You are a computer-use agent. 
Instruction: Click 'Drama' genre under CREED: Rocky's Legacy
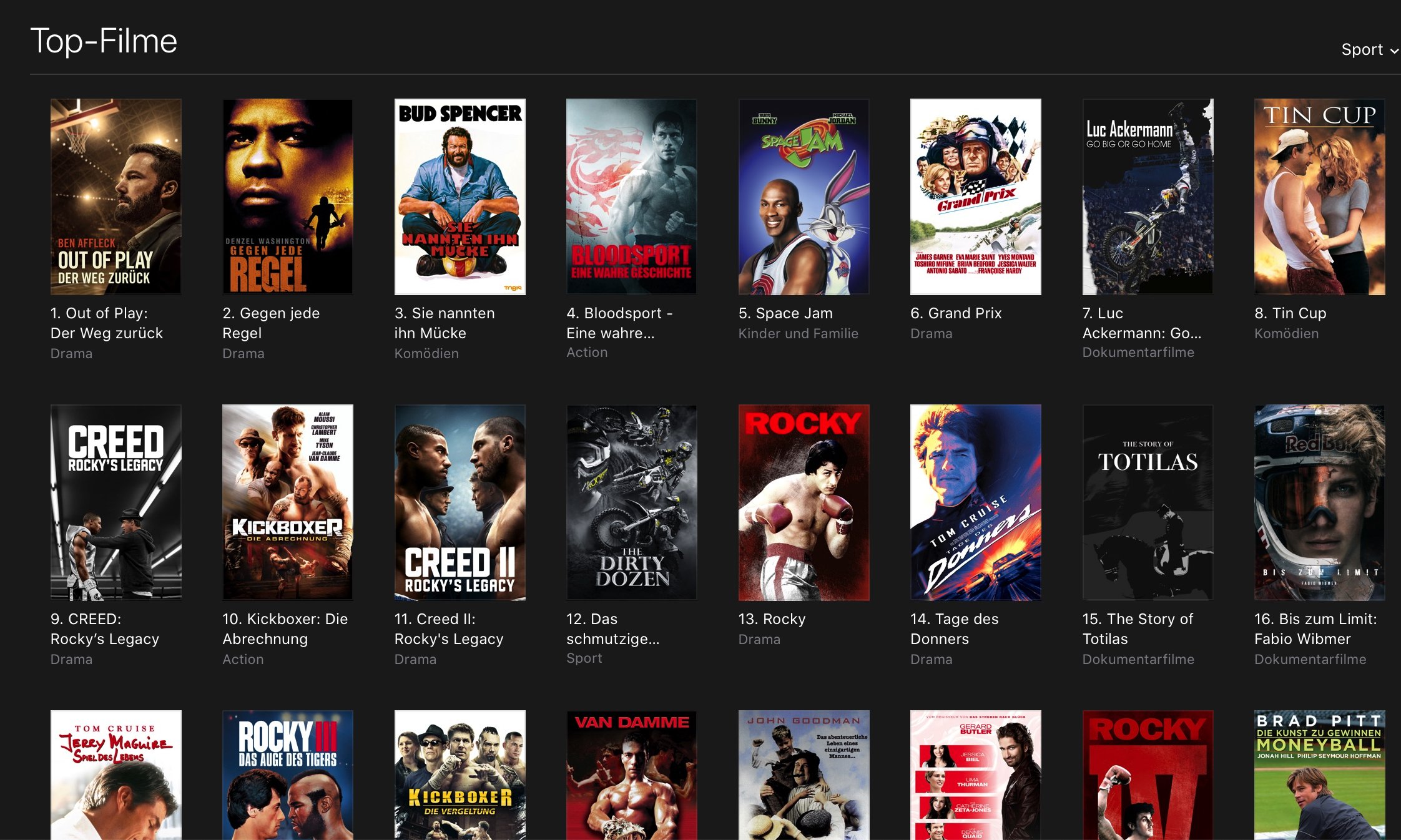click(71, 660)
